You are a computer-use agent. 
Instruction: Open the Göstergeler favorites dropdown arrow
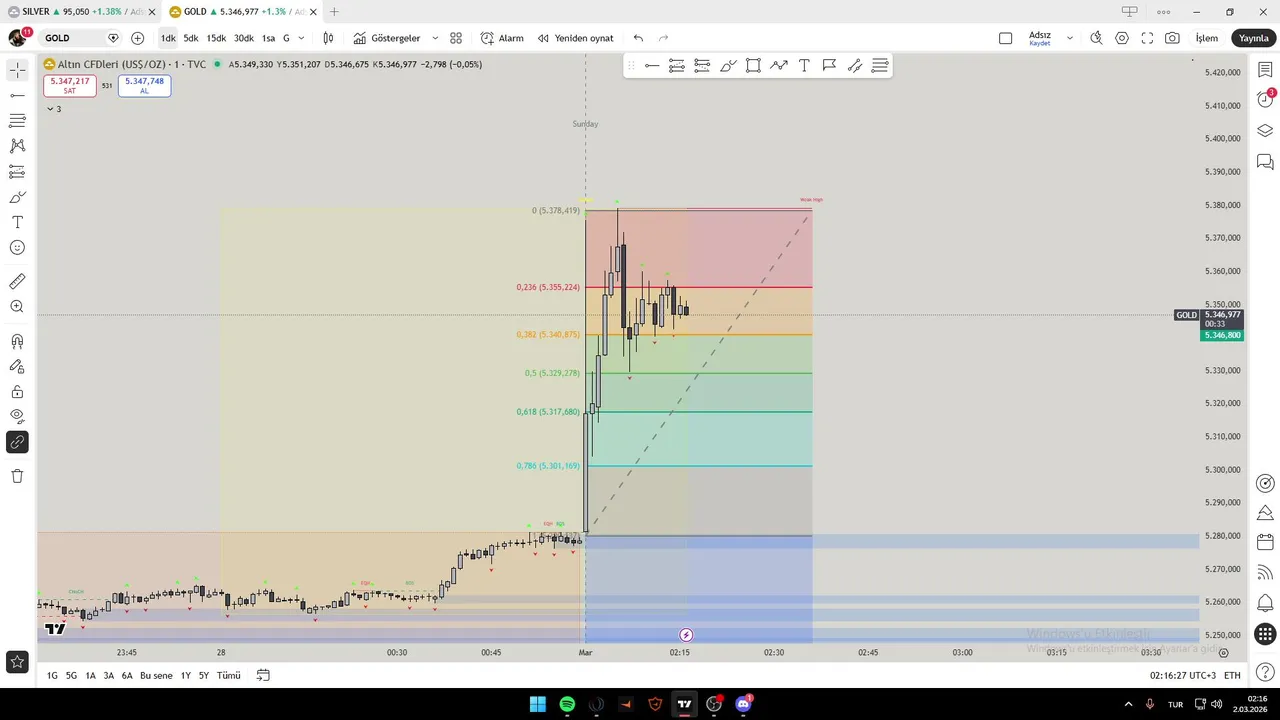pyautogui.click(x=435, y=38)
